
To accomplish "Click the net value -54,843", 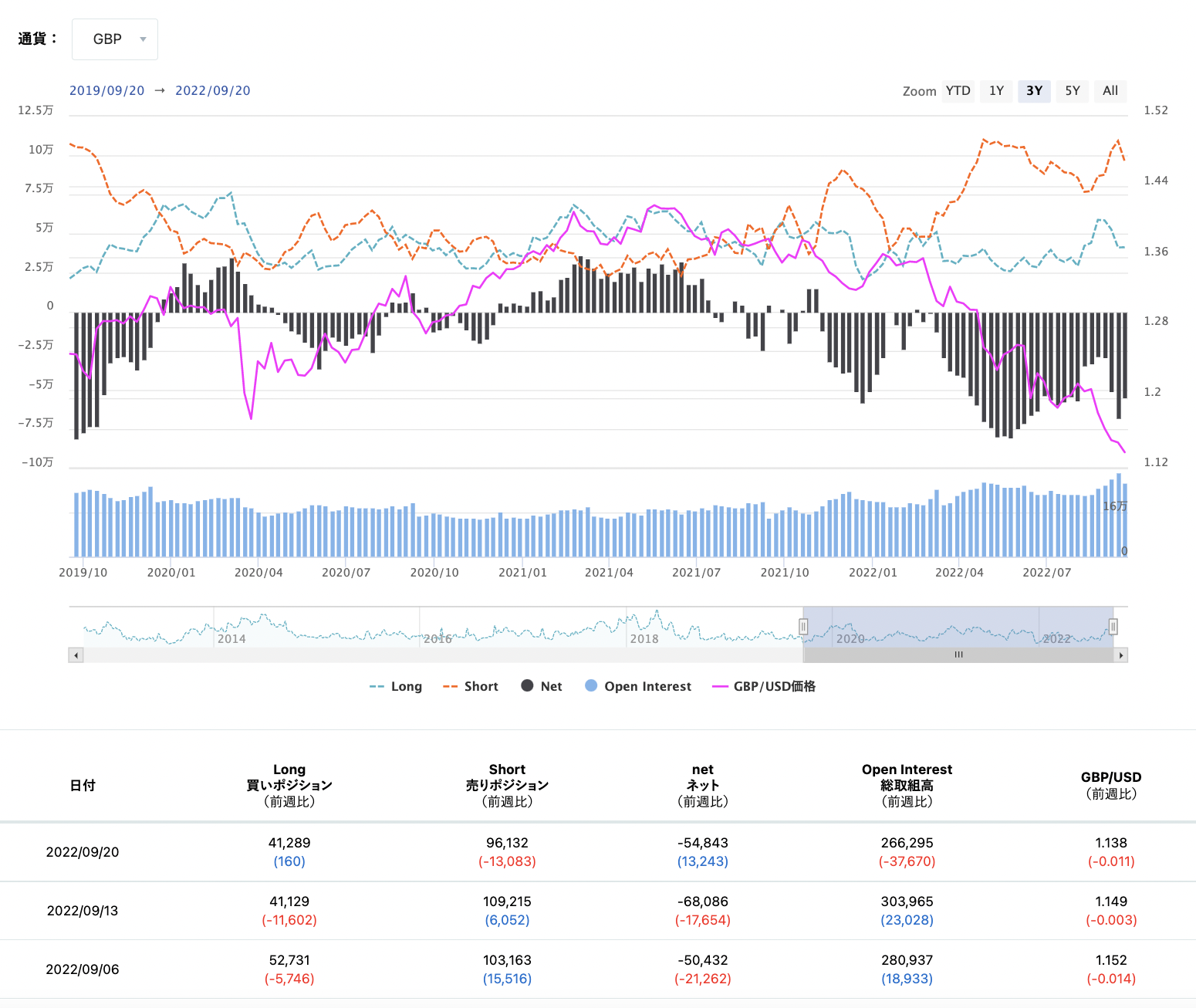I will [x=703, y=843].
